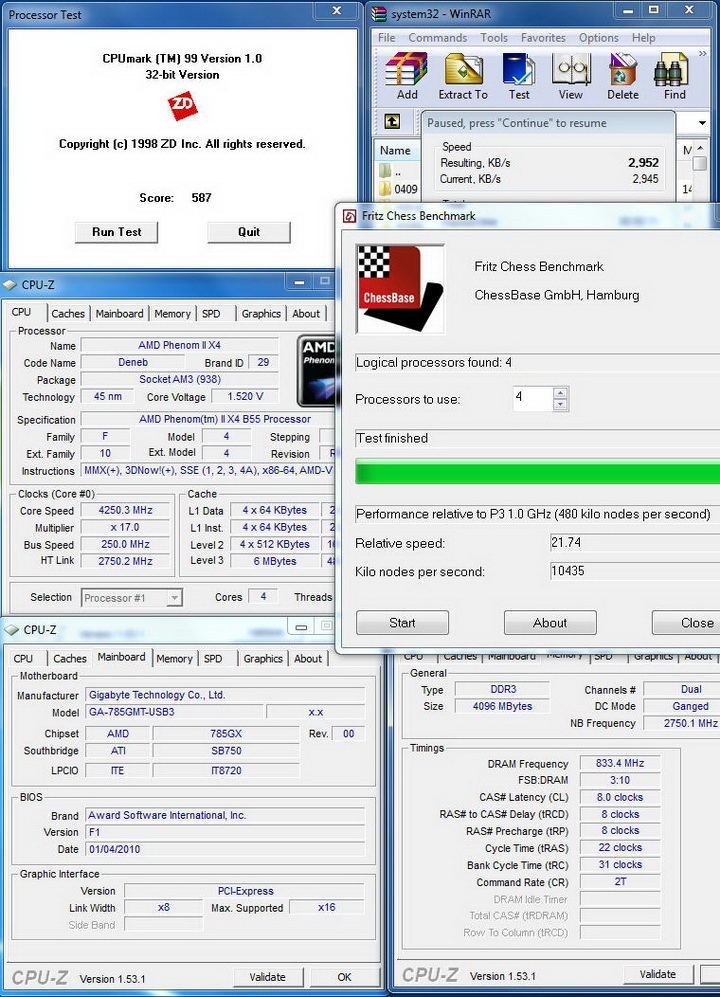Select the parent '..' folder entry in WinRAR
Image resolution: width=720 pixels, height=997 pixels.
(391, 170)
